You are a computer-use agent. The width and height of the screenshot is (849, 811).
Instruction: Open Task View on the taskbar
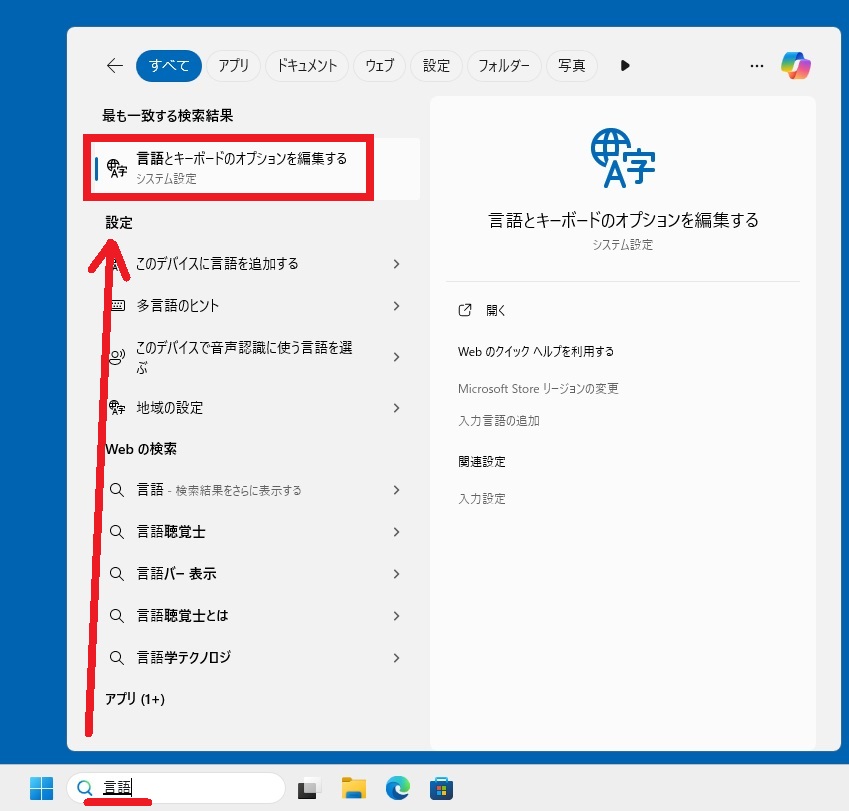tap(309, 788)
